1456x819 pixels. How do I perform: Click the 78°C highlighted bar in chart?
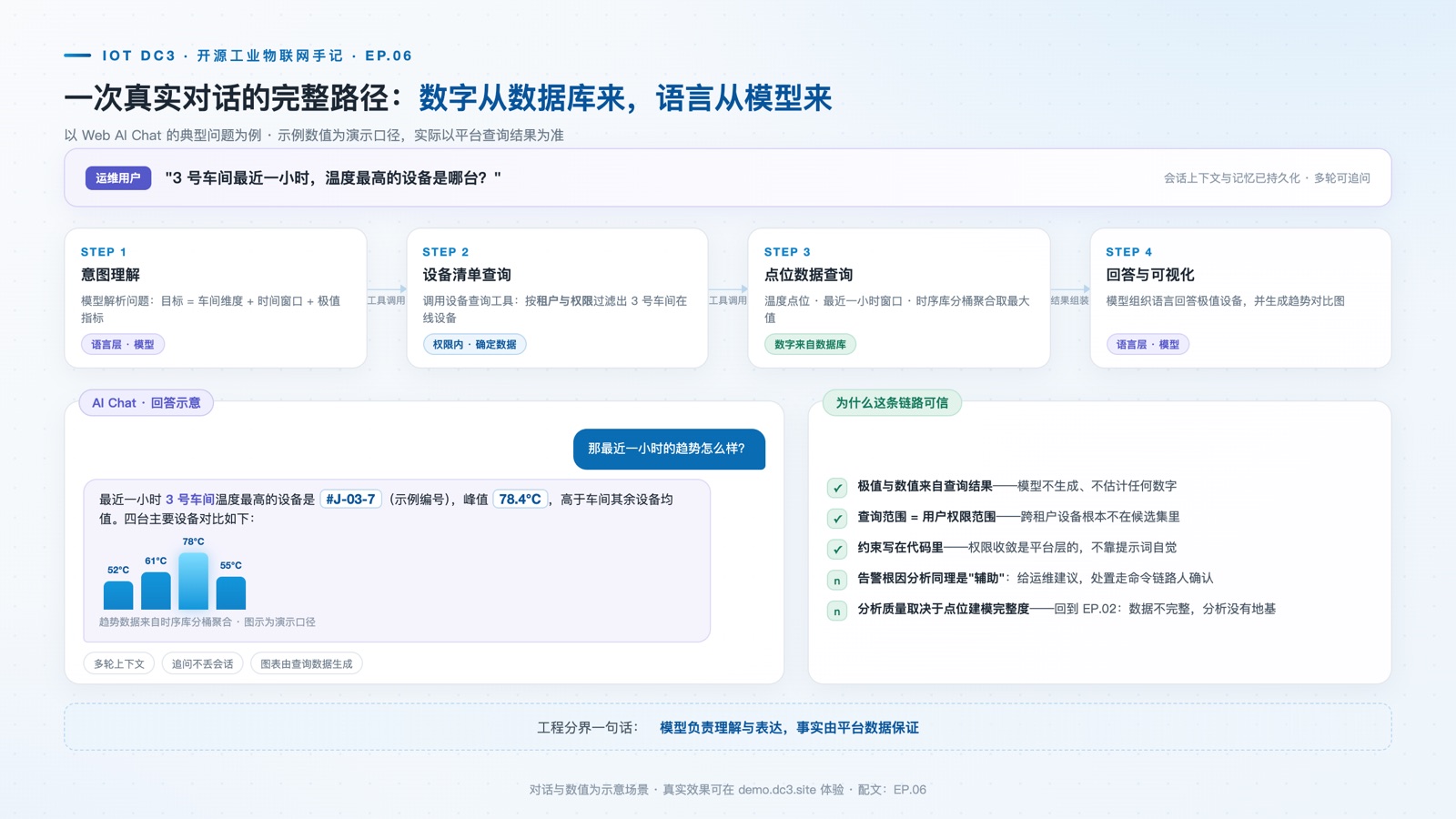click(x=193, y=581)
